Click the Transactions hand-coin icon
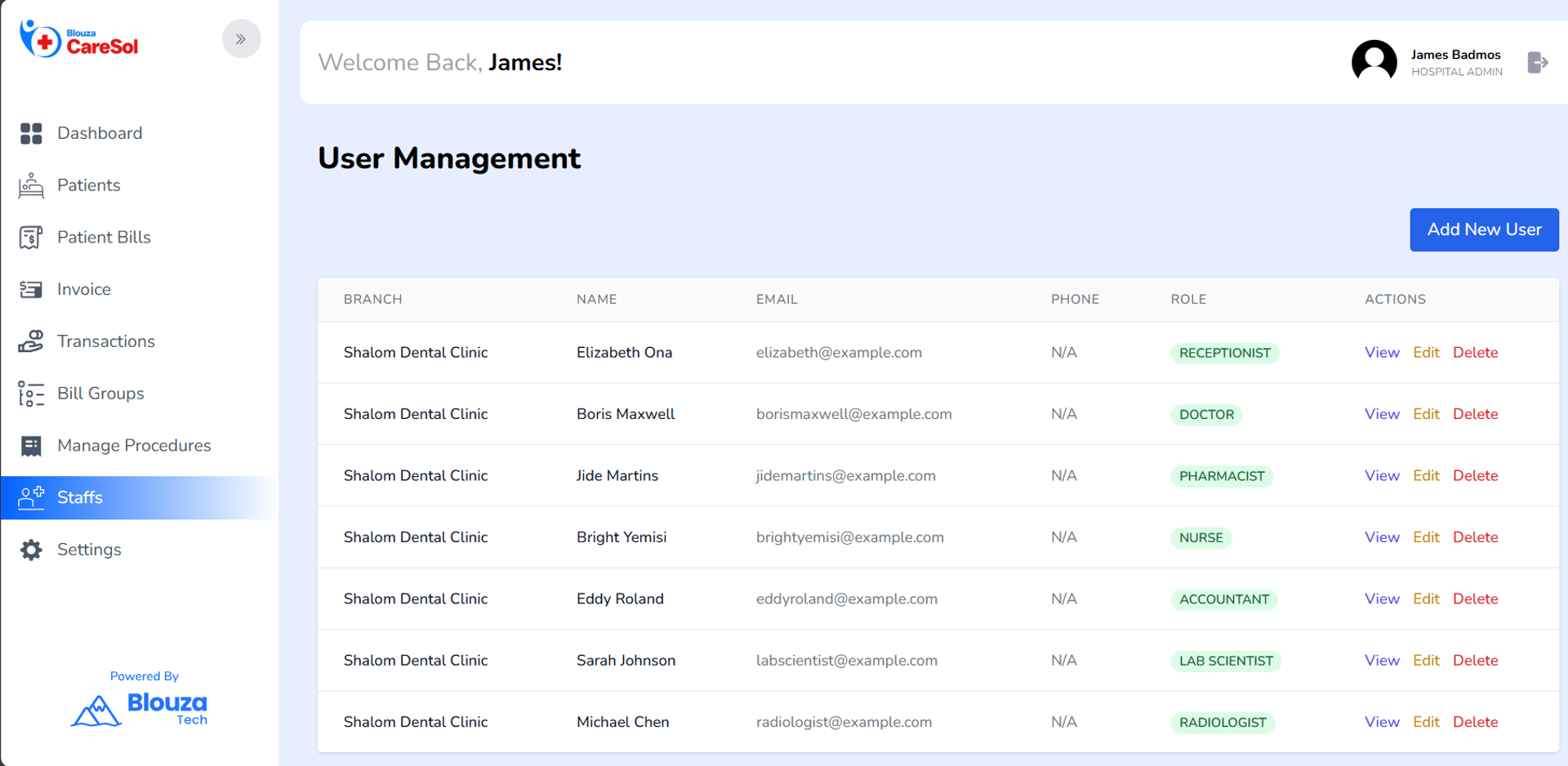 click(31, 341)
